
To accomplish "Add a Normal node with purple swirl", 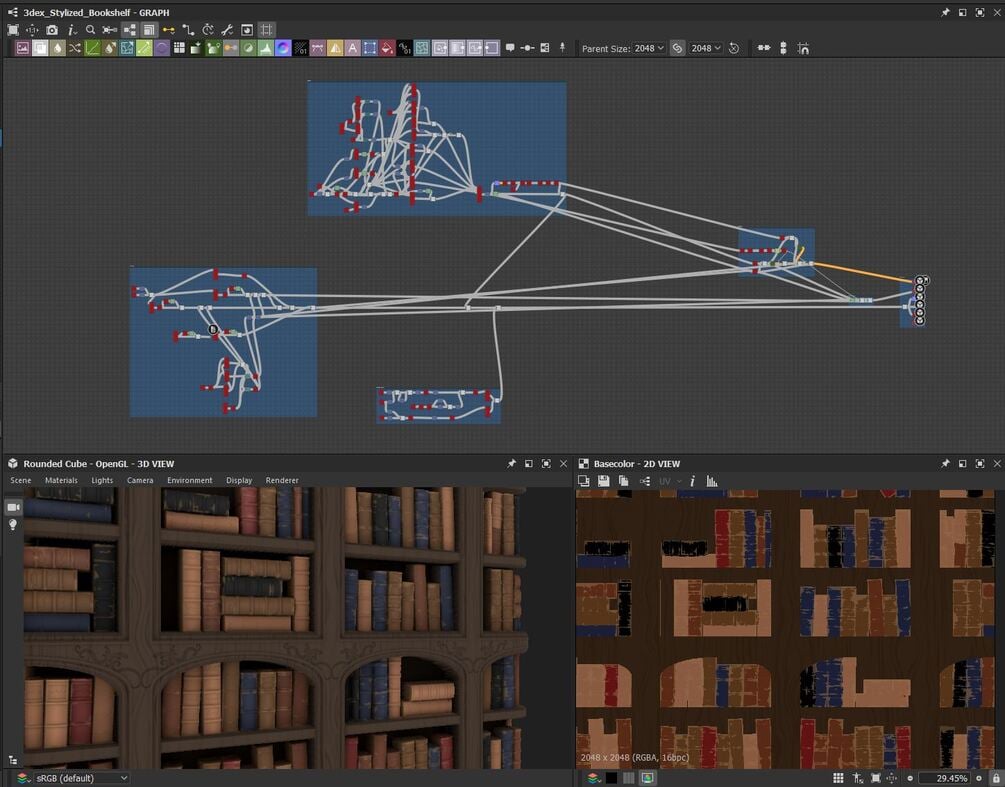I will click(283, 48).
